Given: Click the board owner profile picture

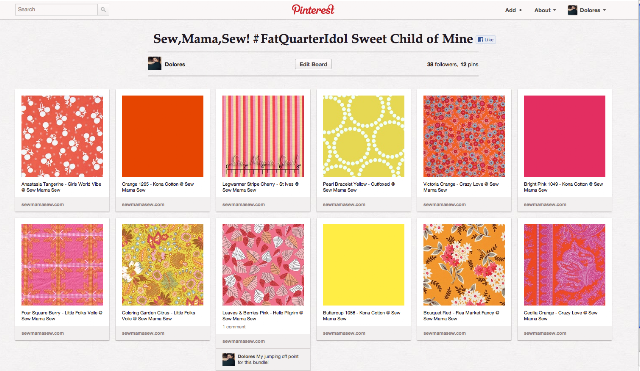Looking at the screenshot, I should tap(154, 64).
